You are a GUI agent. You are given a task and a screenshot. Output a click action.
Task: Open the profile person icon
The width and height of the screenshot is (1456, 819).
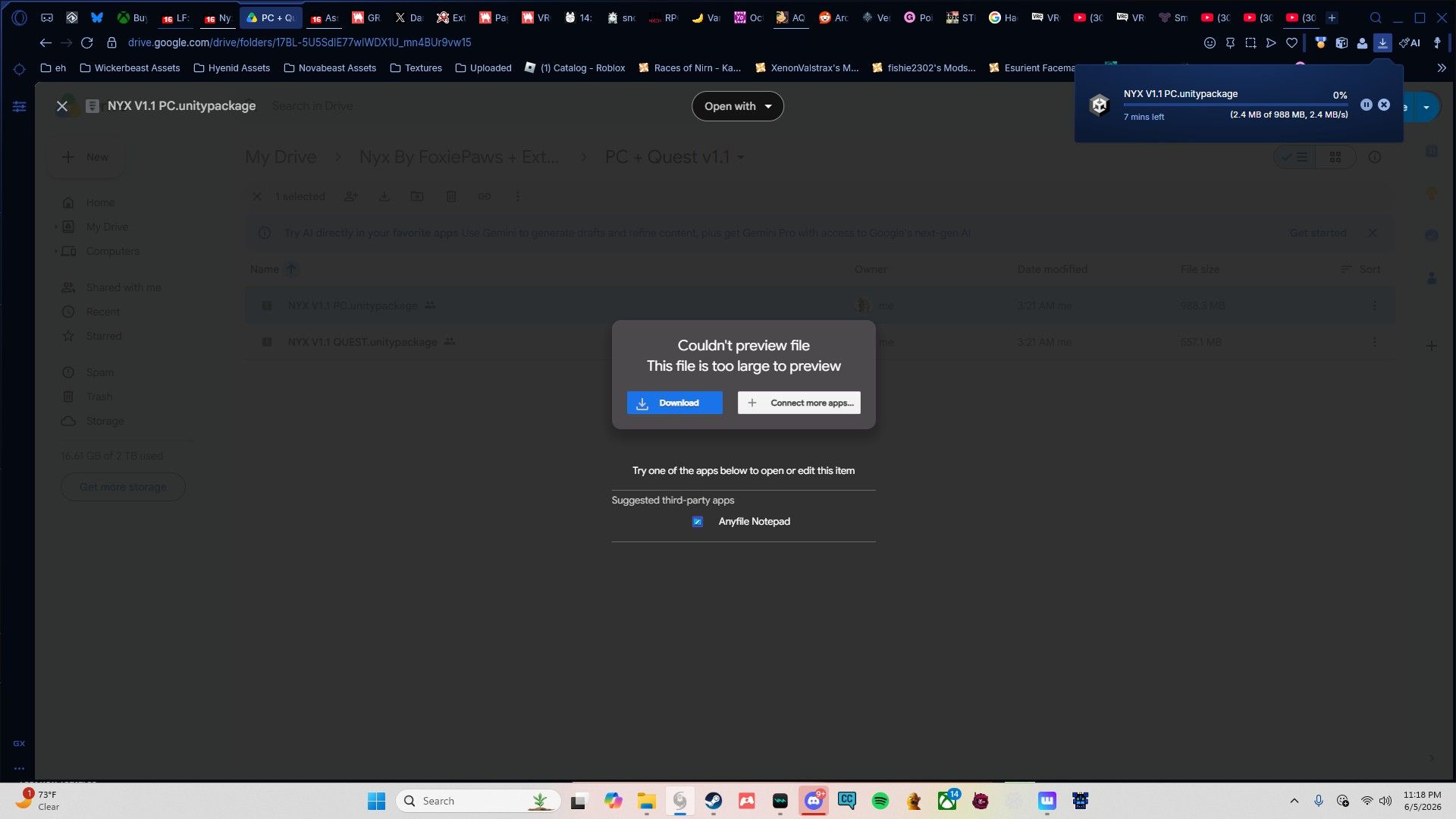point(1362,43)
